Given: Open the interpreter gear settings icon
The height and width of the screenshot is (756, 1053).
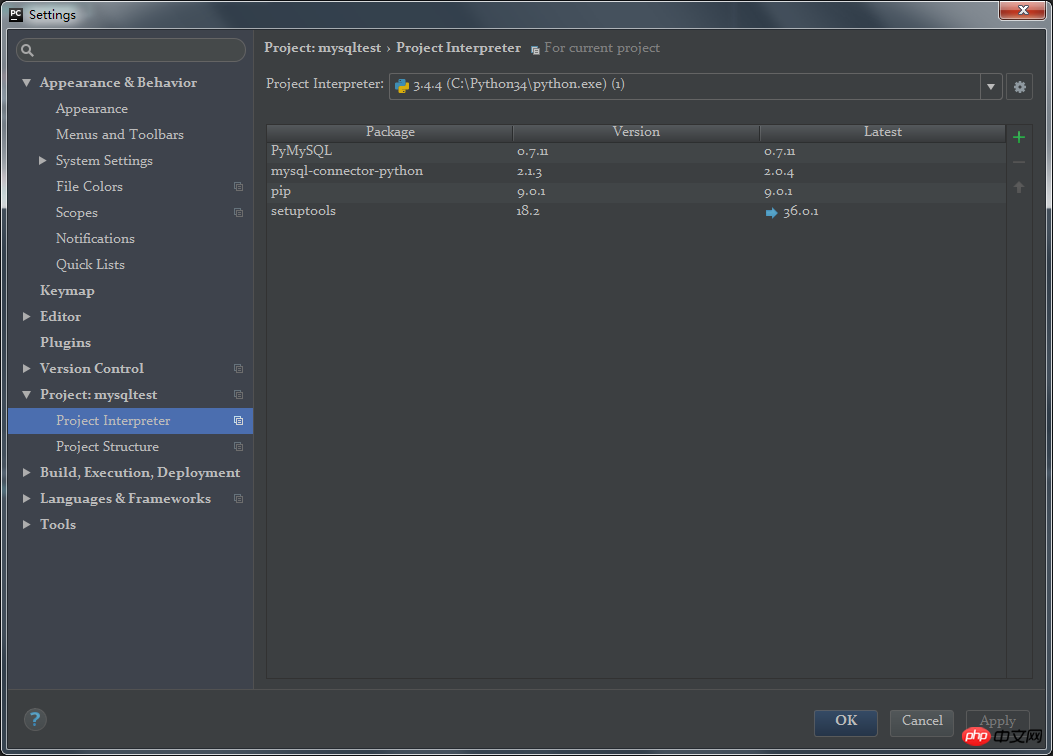Looking at the screenshot, I should click(1019, 87).
